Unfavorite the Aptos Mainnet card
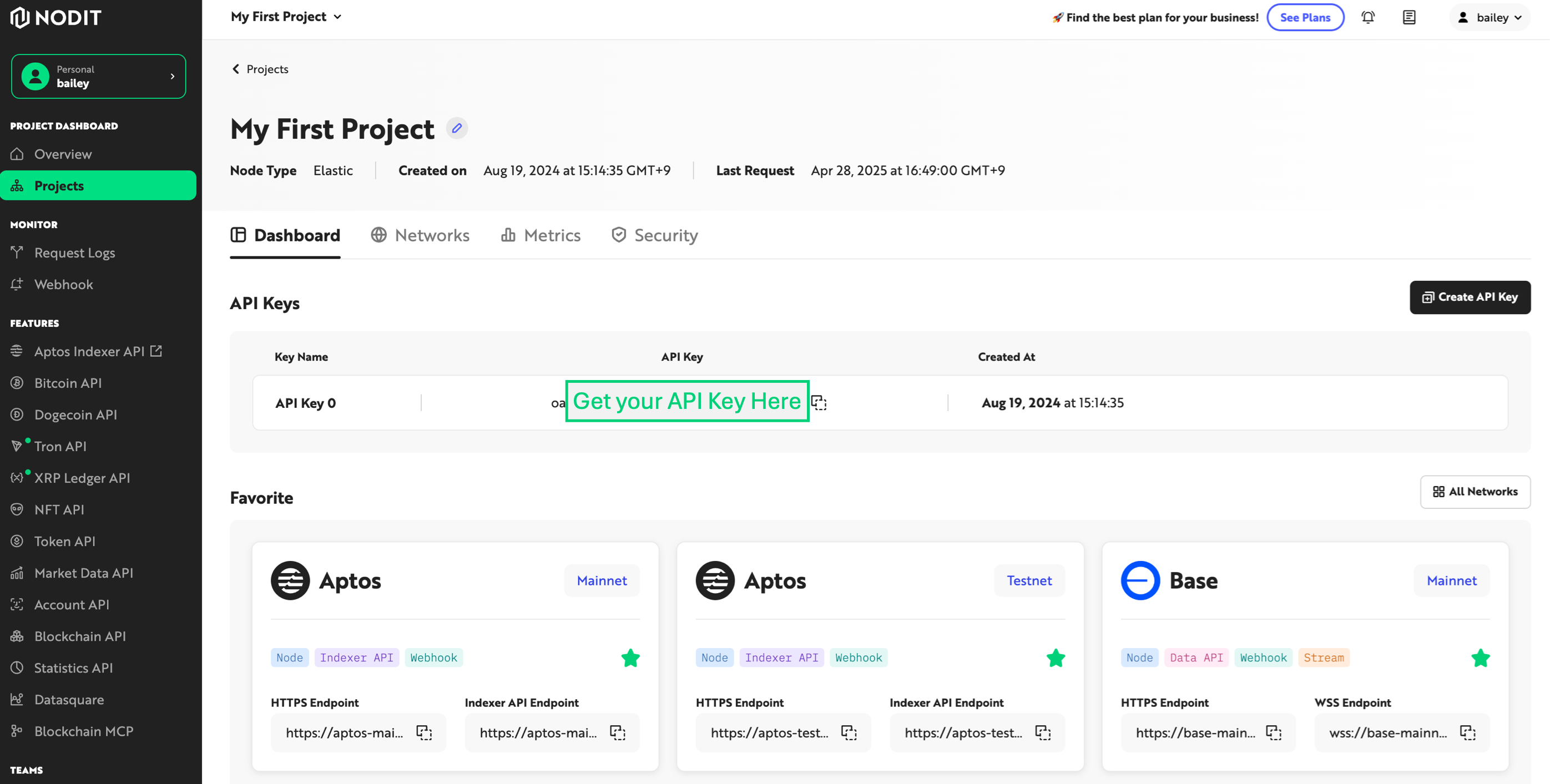Image resolution: width=1550 pixels, height=784 pixels. click(630, 657)
